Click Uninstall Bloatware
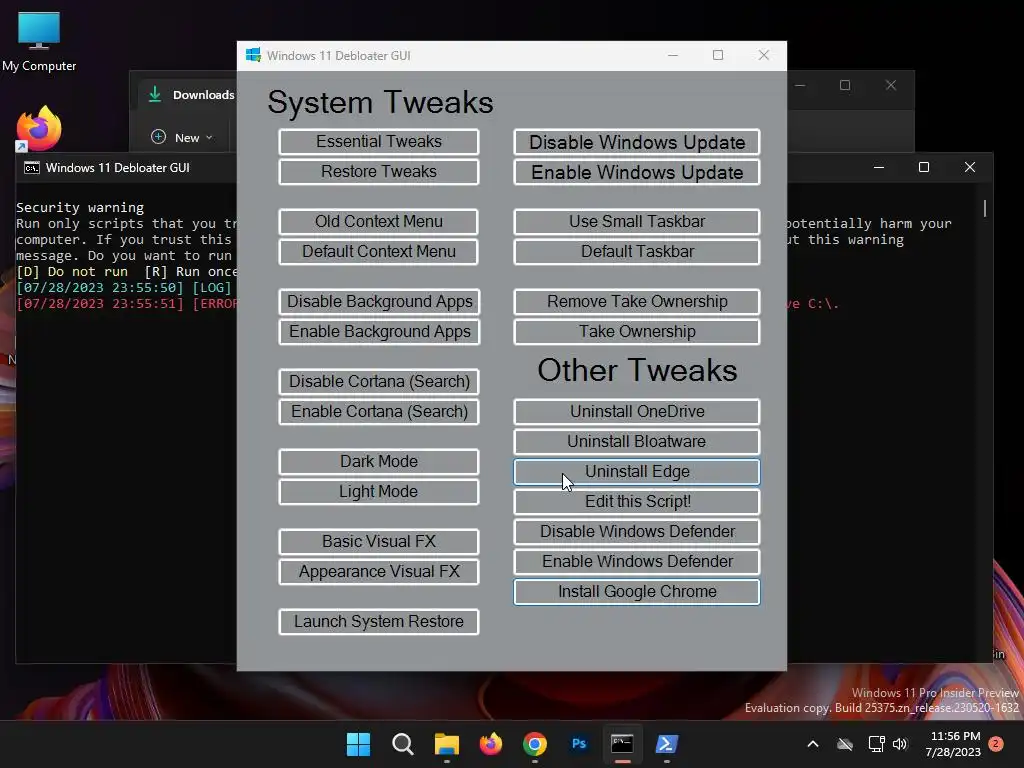The image size is (1024, 768). (637, 441)
